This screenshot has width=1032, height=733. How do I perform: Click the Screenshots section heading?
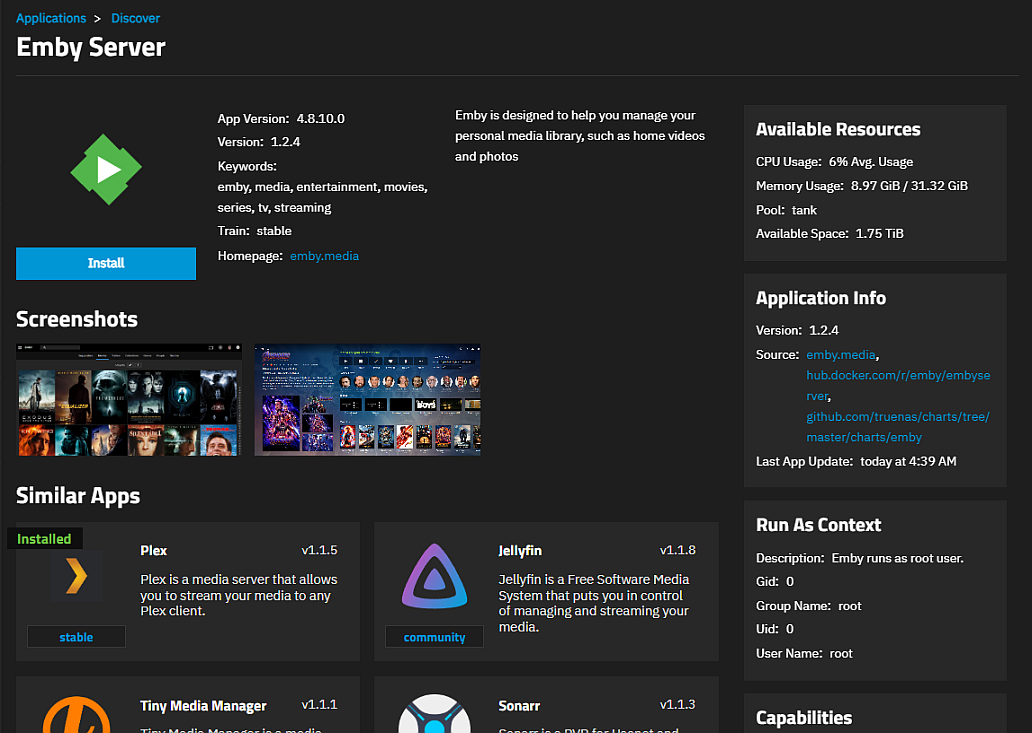coord(77,319)
